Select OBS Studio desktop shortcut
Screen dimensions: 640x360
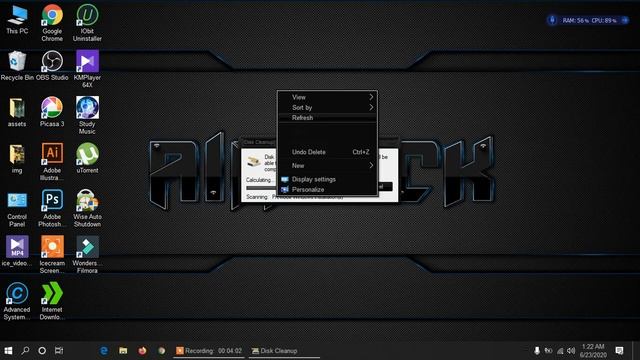52,66
